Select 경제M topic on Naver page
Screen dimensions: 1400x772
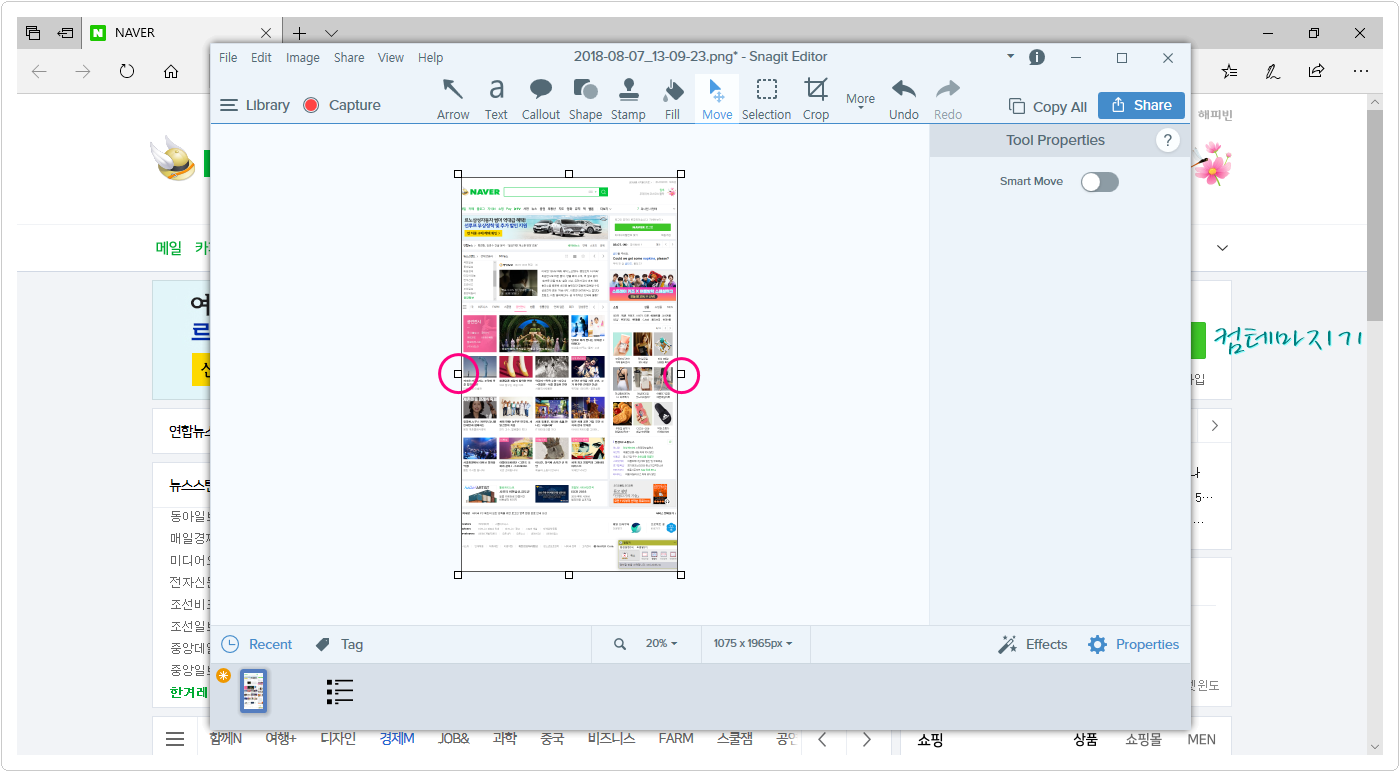click(397, 739)
